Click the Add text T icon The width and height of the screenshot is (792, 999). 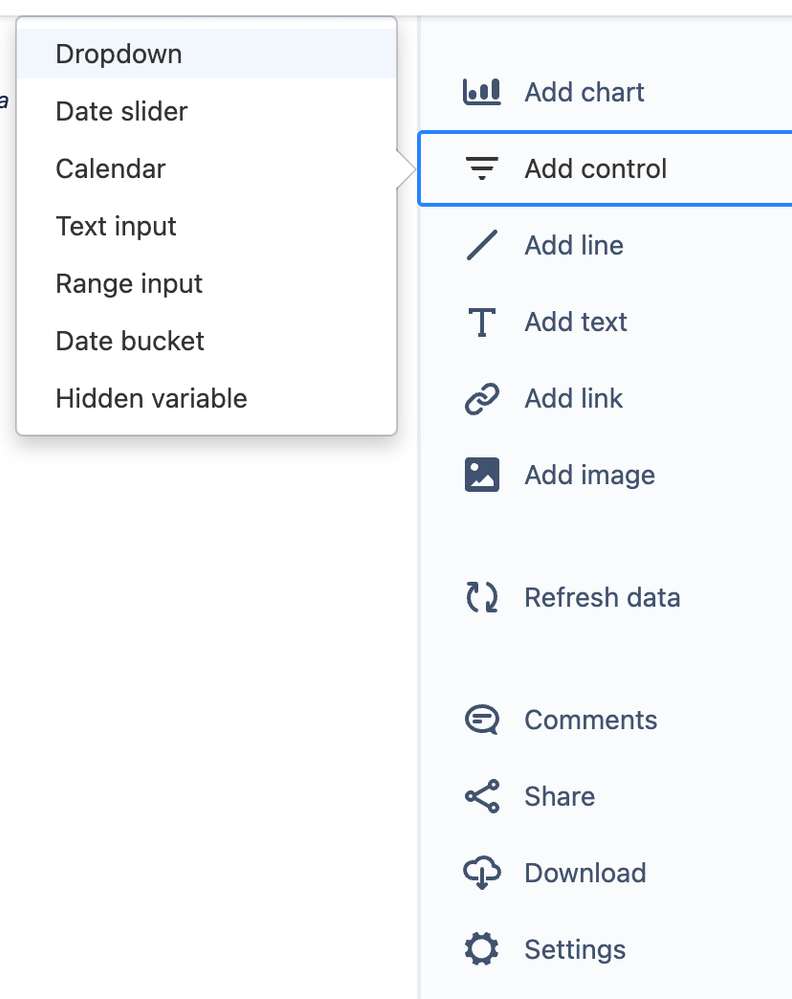tap(482, 322)
